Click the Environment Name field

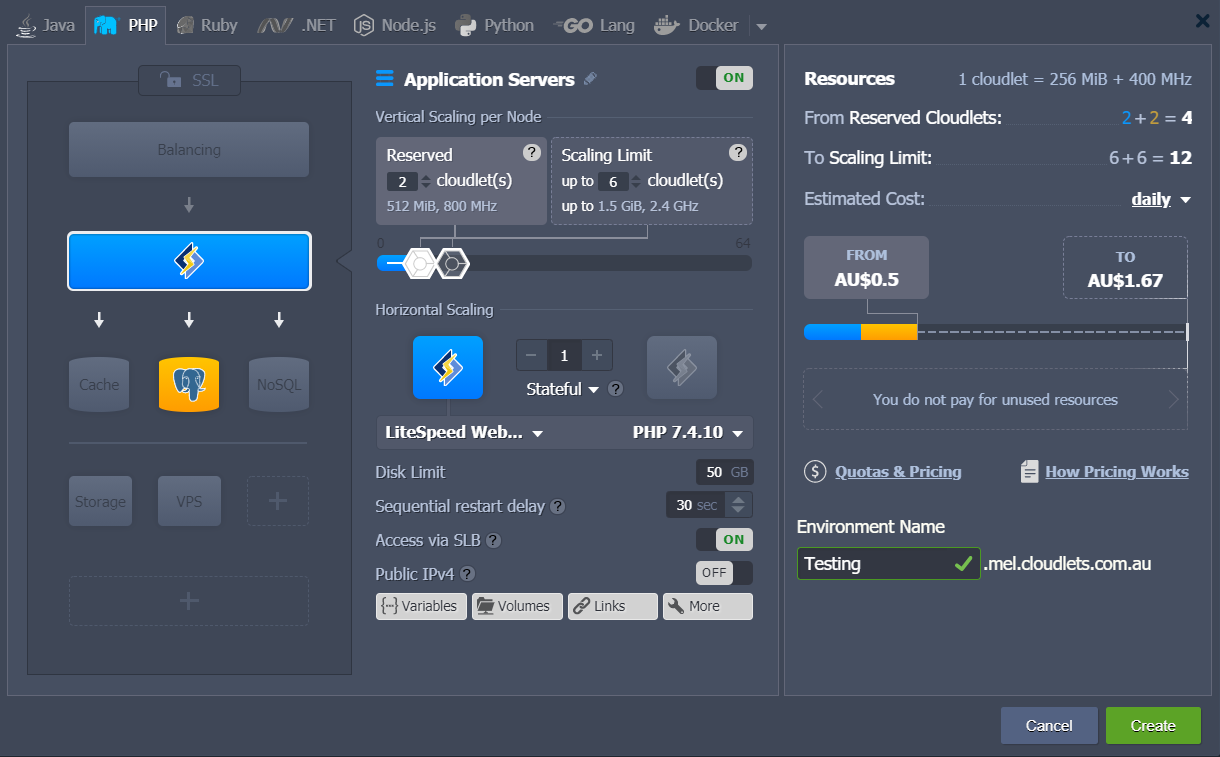point(889,564)
